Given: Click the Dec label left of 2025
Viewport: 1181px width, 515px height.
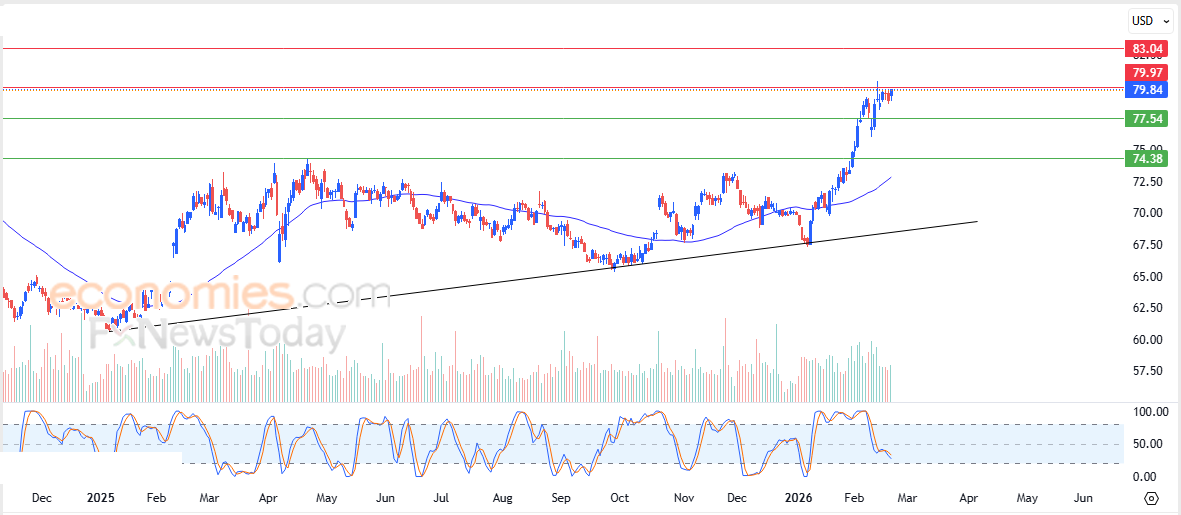Looking at the screenshot, I should (41, 498).
